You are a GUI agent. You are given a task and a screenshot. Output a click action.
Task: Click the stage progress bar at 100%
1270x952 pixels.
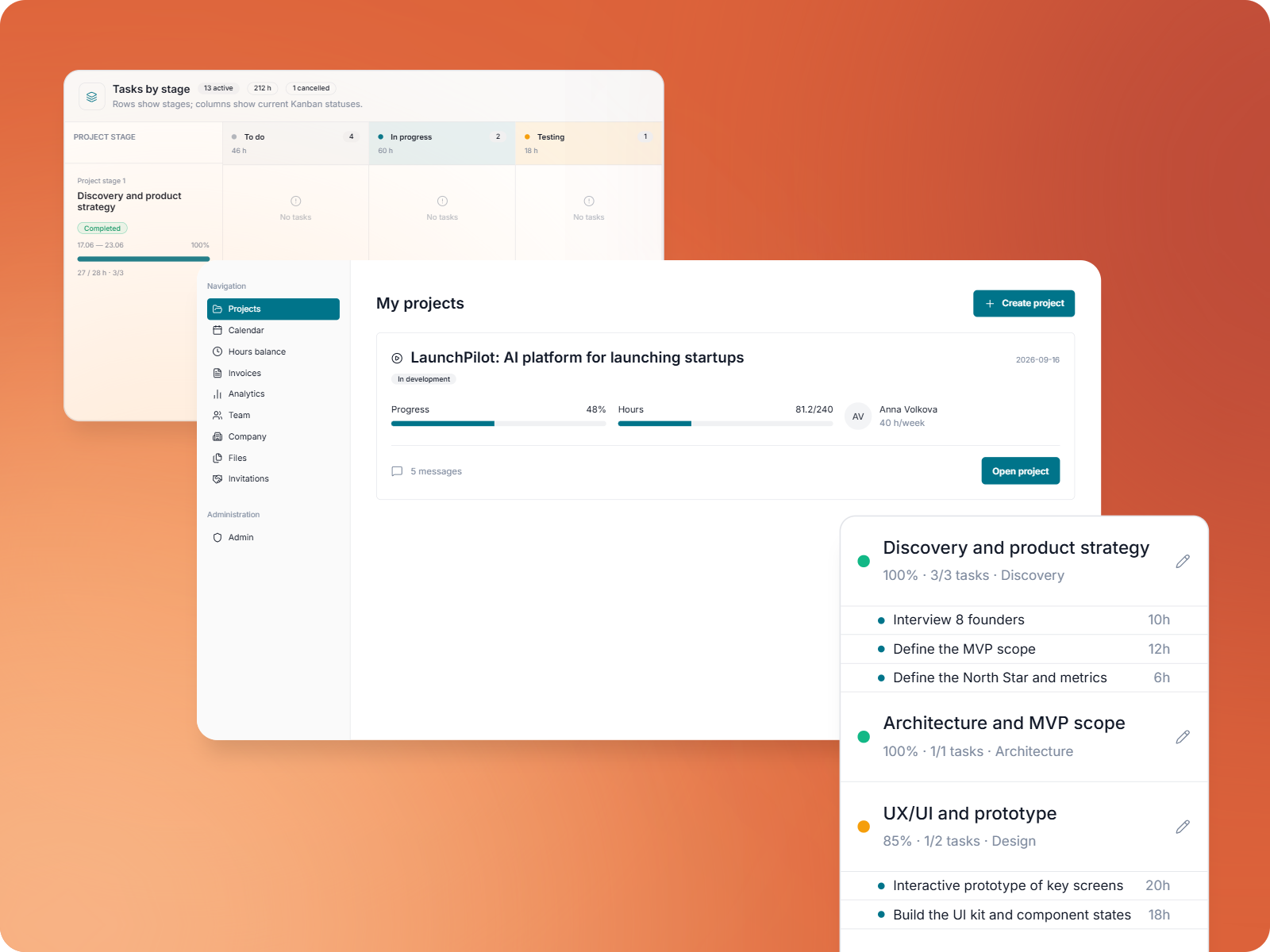144,259
